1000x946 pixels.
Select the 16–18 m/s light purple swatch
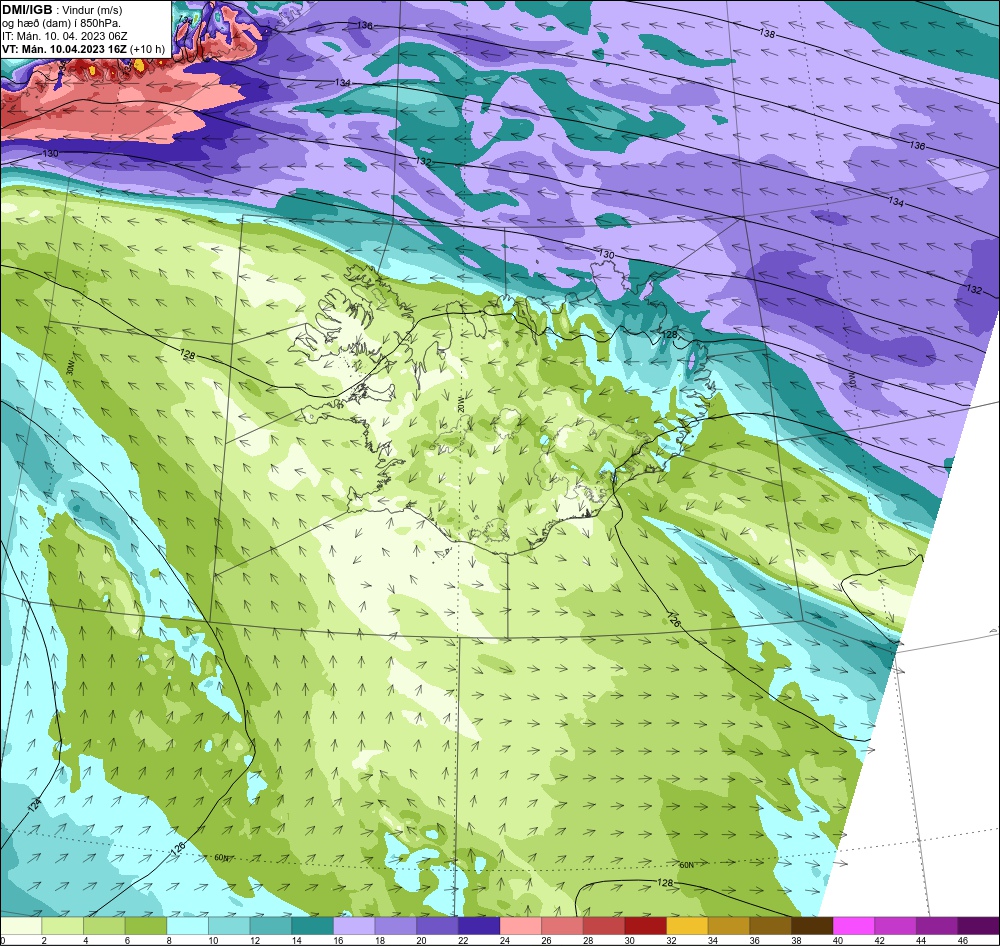[x=354, y=926]
